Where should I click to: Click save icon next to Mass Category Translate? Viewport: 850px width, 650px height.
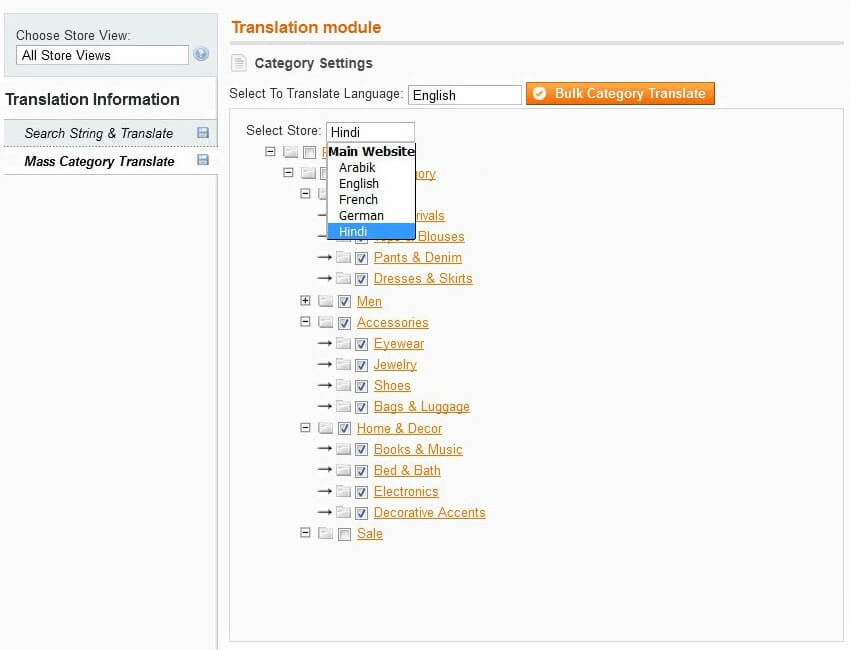pos(203,161)
